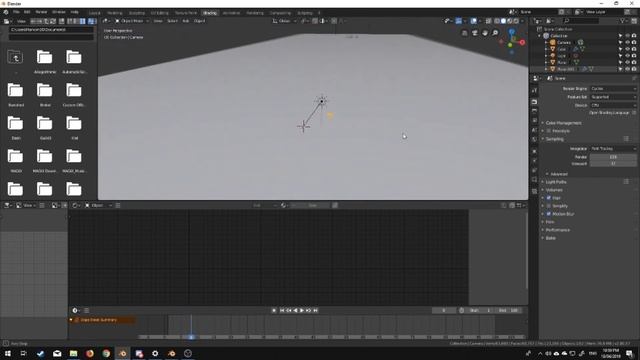Screen dimensions: 640x360
Task: Open the Window menu
Action: 58,12
